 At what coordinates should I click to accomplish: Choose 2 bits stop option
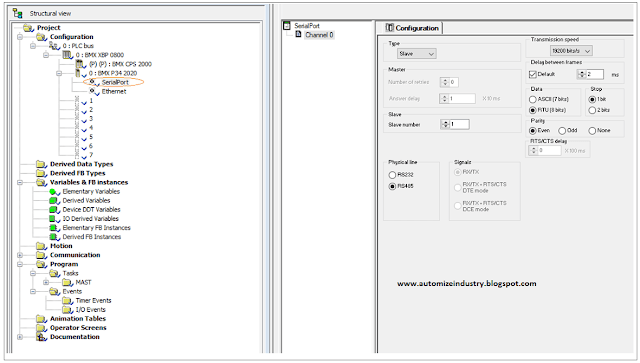pyautogui.click(x=592, y=110)
